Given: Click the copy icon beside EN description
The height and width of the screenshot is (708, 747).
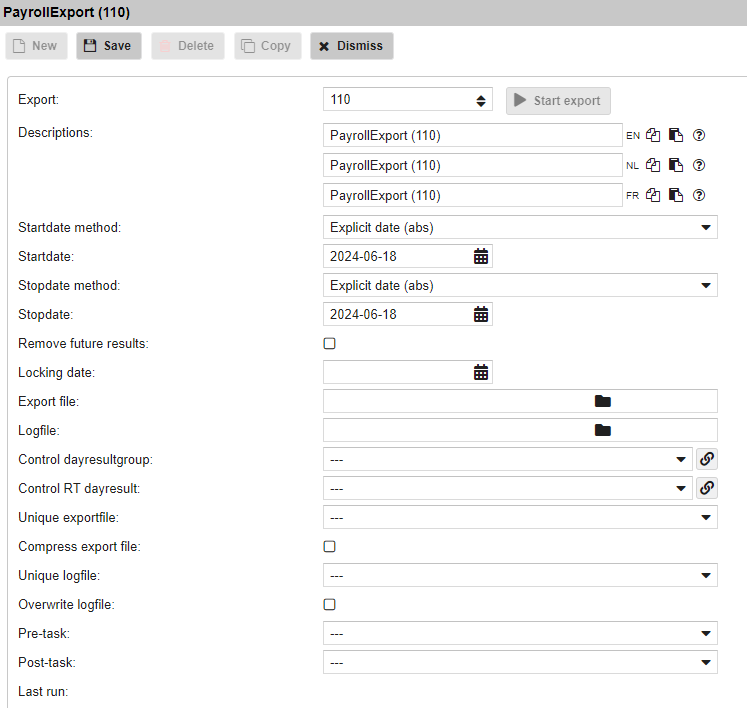Looking at the screenshot, I should [653, 136].
